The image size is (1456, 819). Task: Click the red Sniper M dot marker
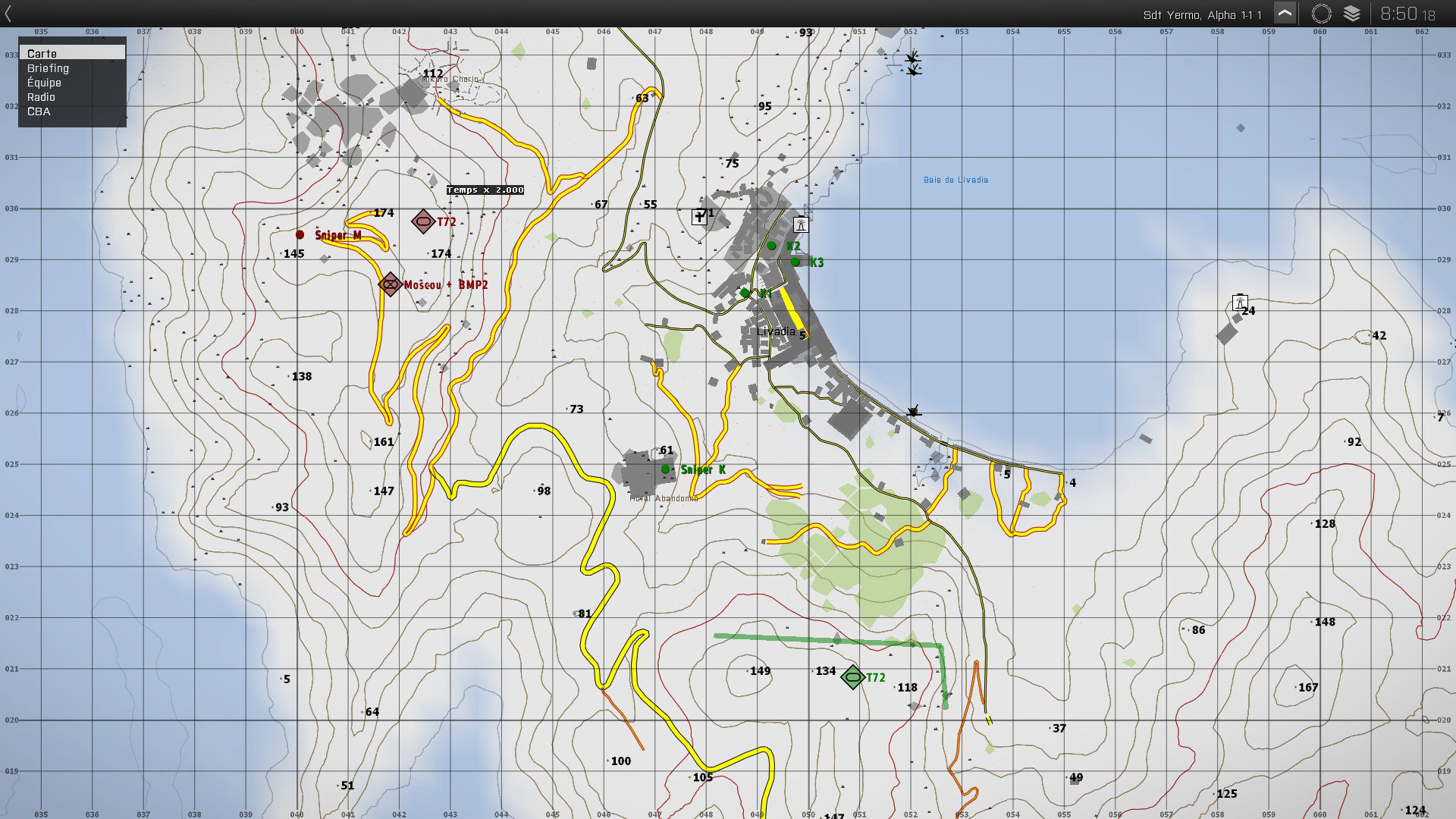[300, 235]
